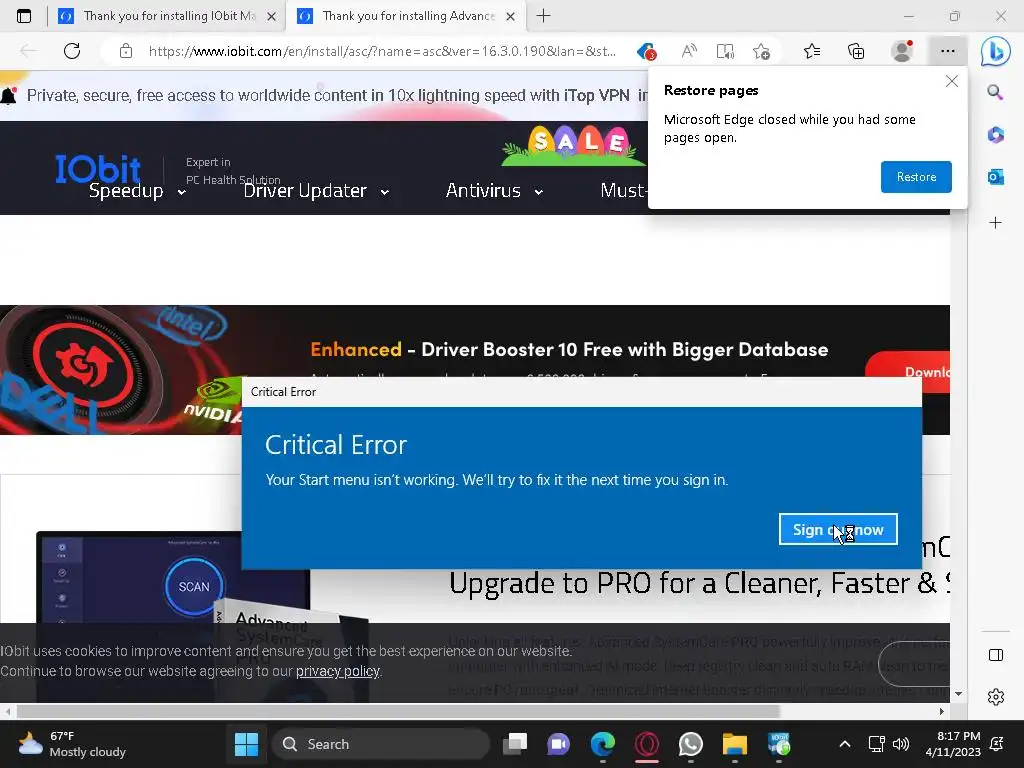Click the address bar URL
Screen dimensions: 1024x768
[382, 51]
